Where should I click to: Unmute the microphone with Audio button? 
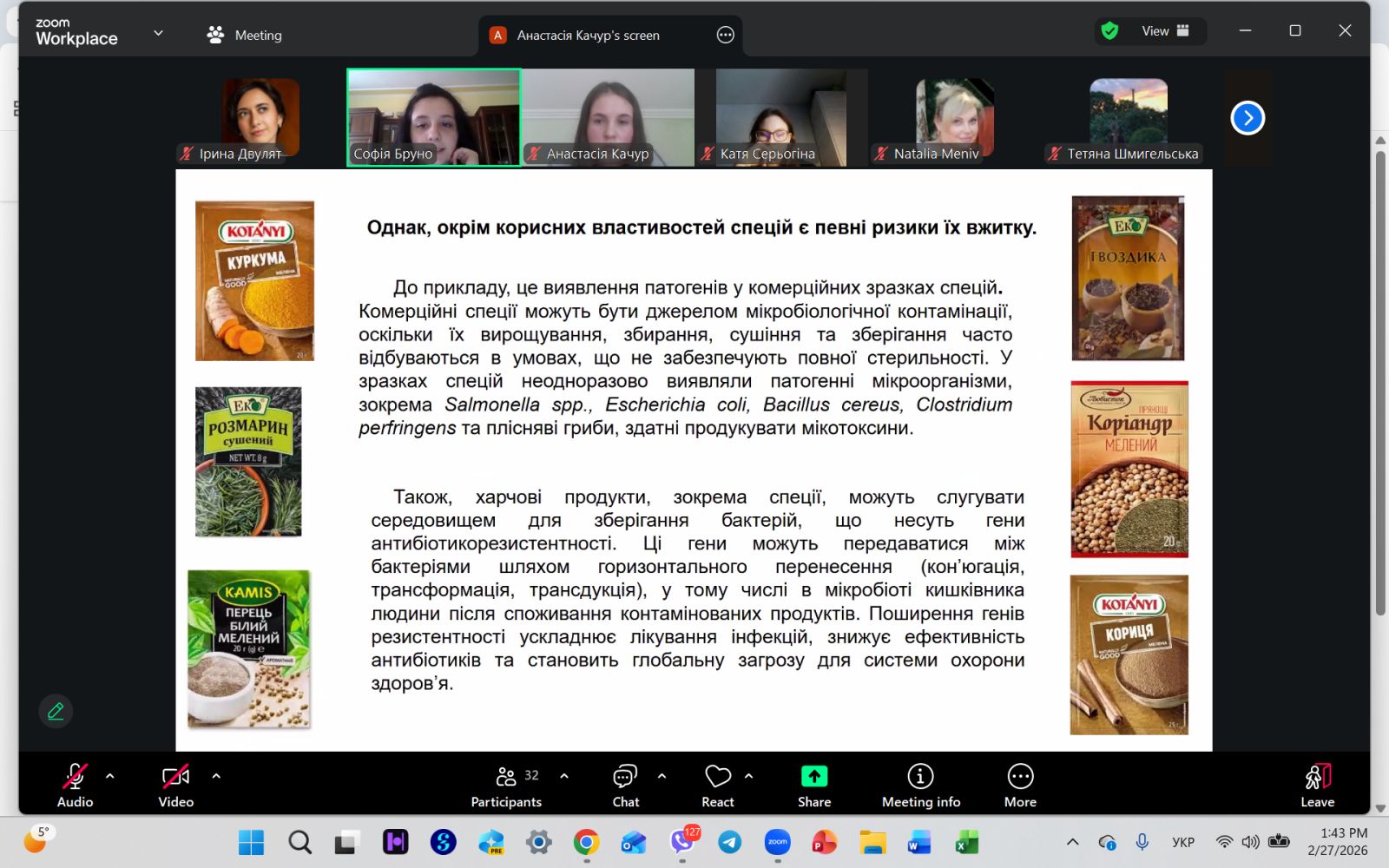pyautogui.click(x=75, y=786)
